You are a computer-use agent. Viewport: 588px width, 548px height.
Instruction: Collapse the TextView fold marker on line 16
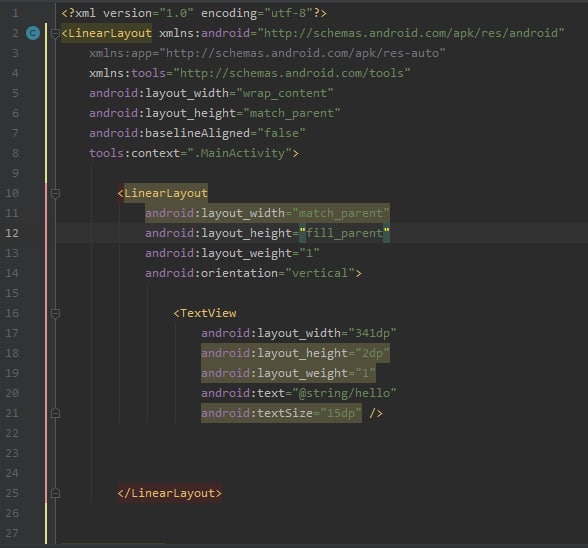(x=55, y=314)
